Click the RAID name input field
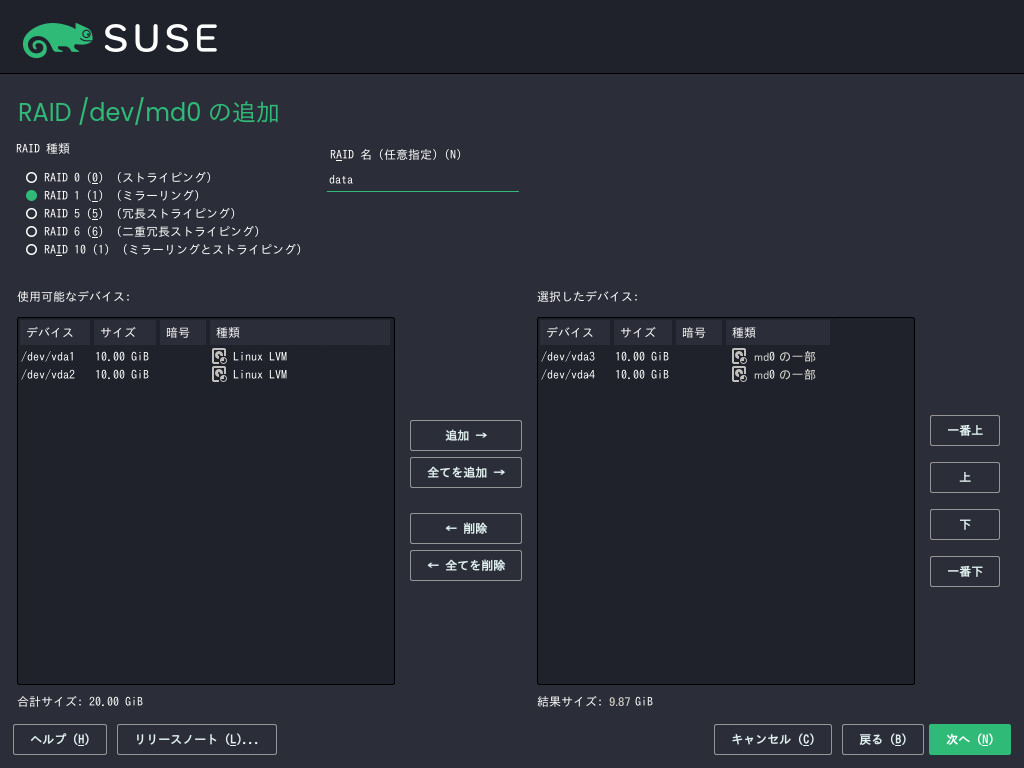The width and height of the screenshot is (1024, 768). point(422,180)
